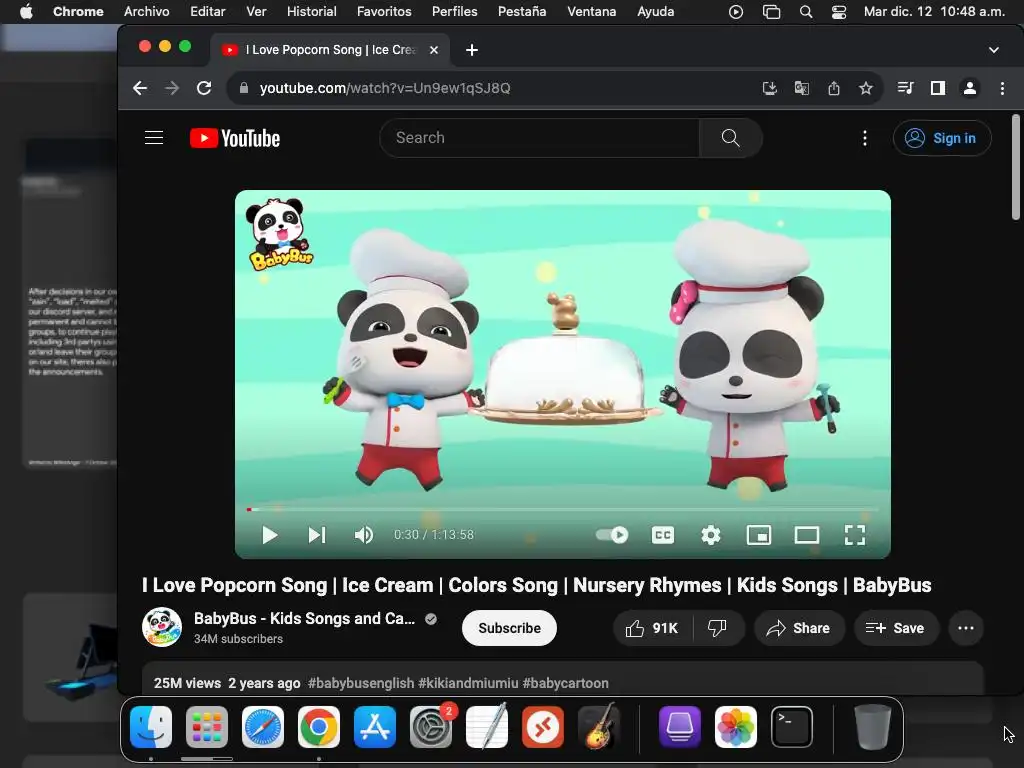The image size is (1024, 768).
Task: Skip to the next video
Action: 317,536
